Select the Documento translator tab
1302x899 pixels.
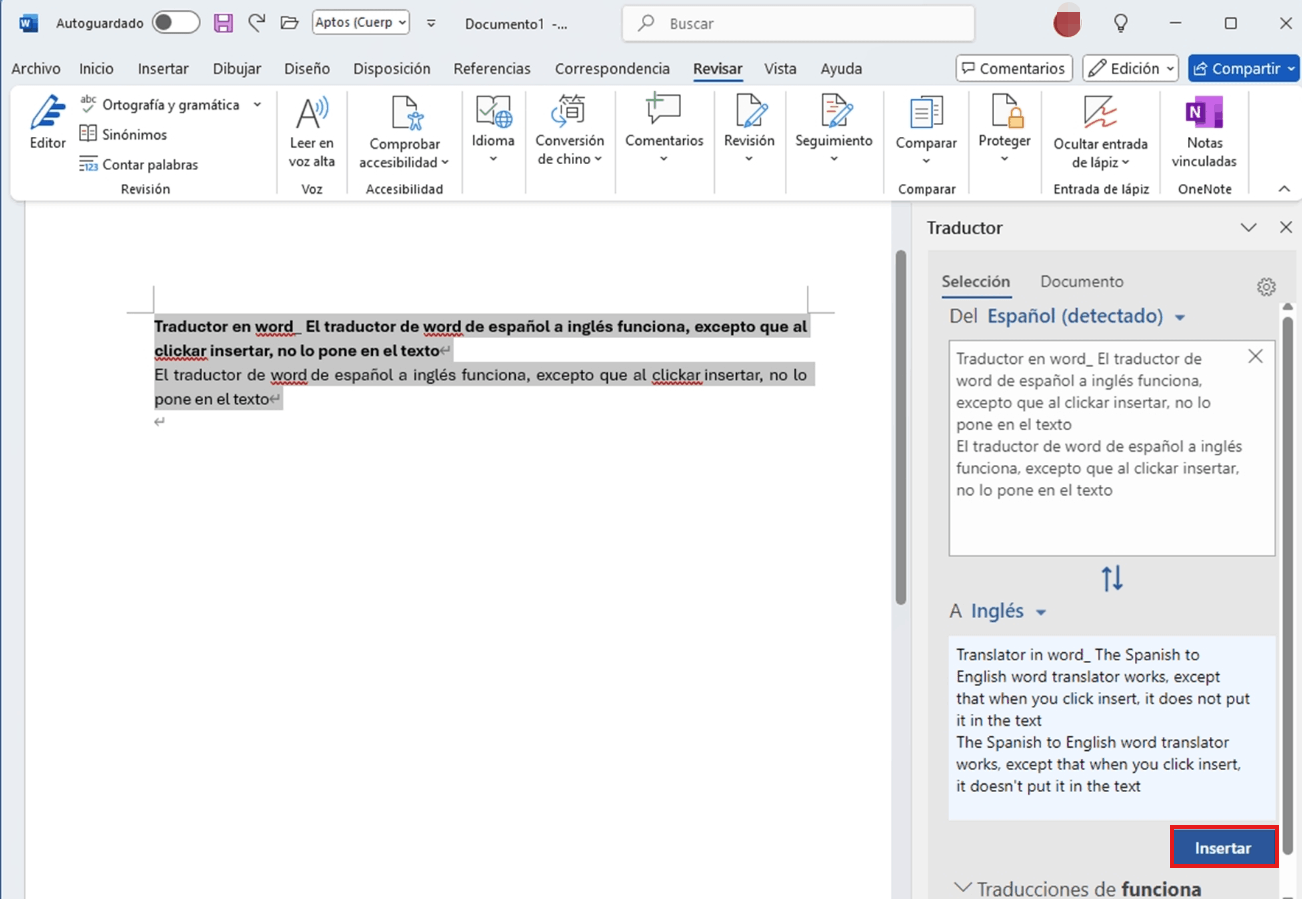[1082, 282]
